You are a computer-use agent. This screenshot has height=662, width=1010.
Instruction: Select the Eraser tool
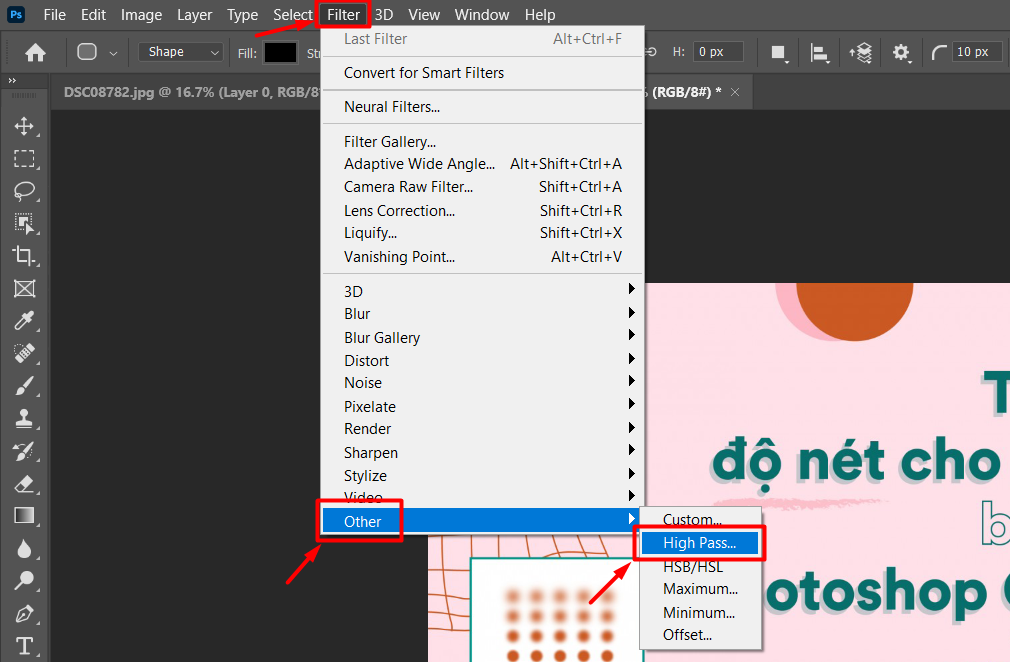click(24, 484)
